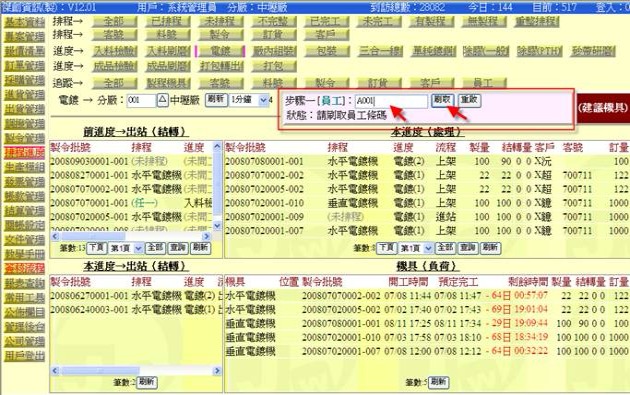Click the 刷取 button next to the employee field
630x395 pixels.
[x=443, y=100]
